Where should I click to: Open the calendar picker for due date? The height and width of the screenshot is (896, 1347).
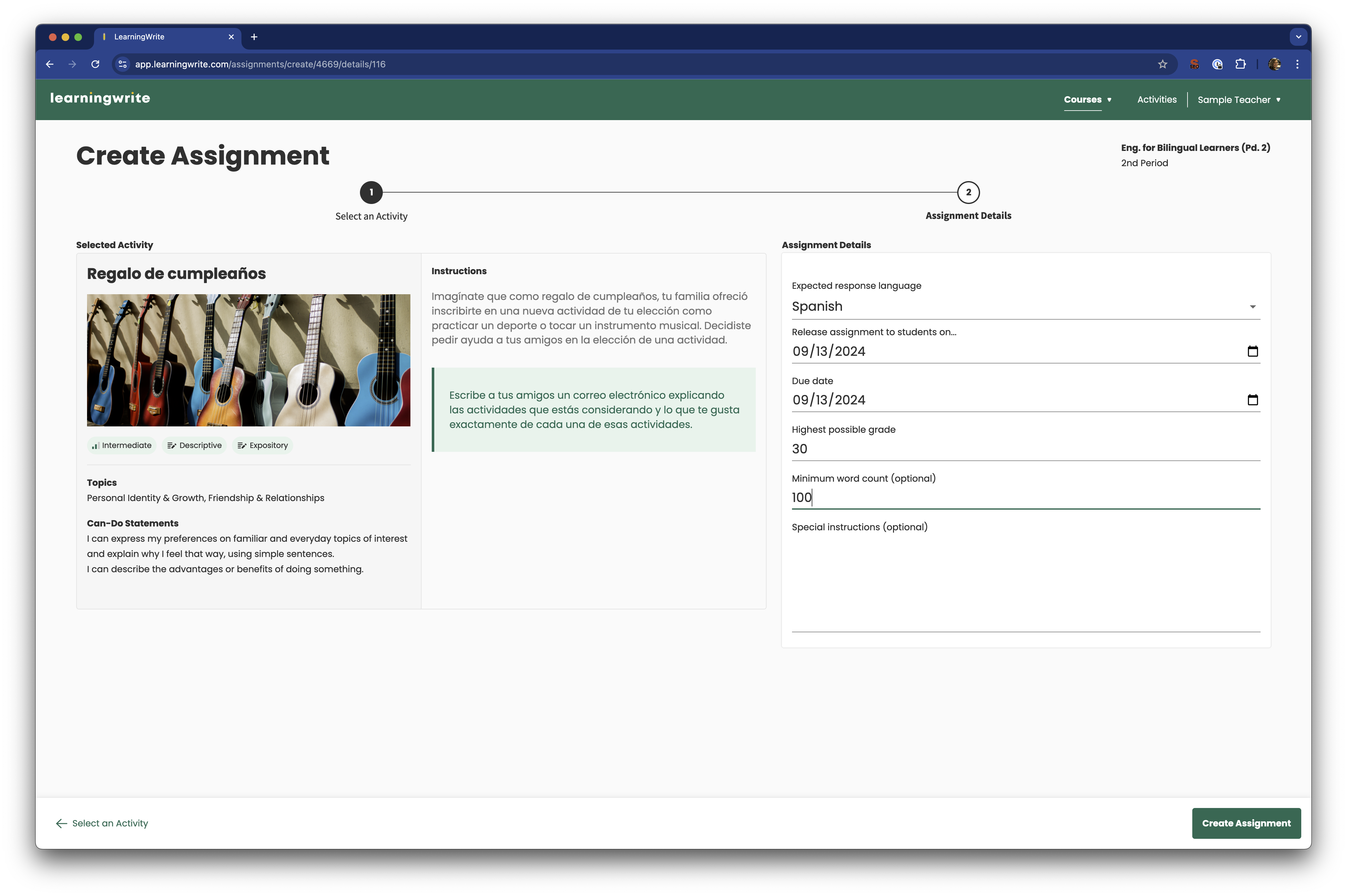(x=1252, y=399)
